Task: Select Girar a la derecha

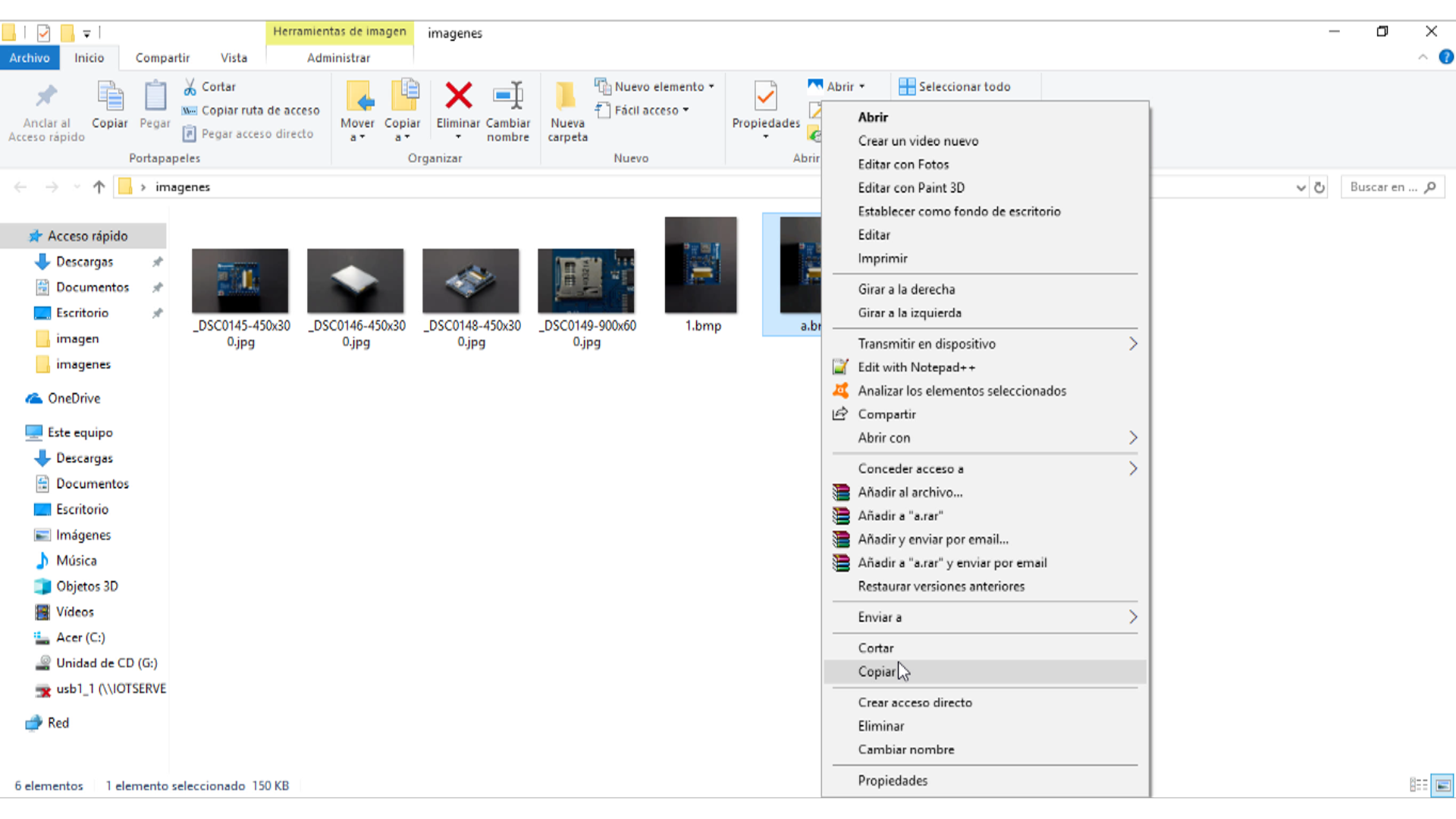Action: click(x=906, y=289)
